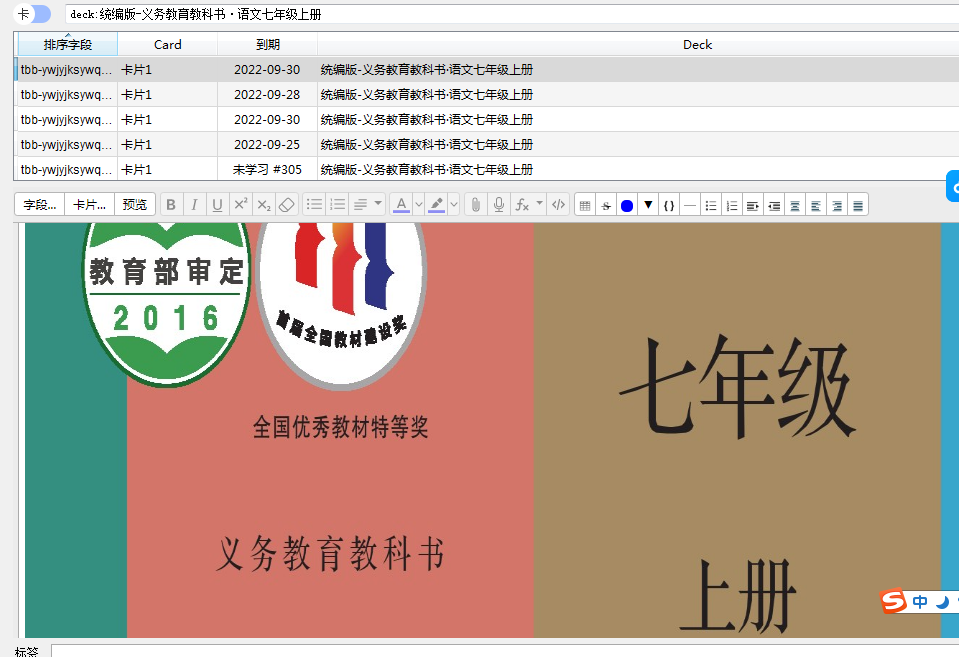Insert an unordered bullet list

pyautogui.click(x=314, y=205)
